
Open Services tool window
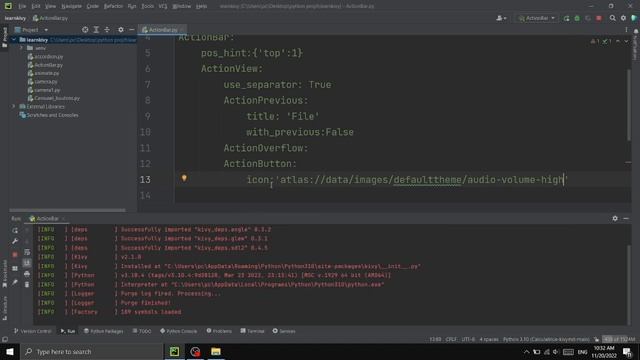pos(284,331)
